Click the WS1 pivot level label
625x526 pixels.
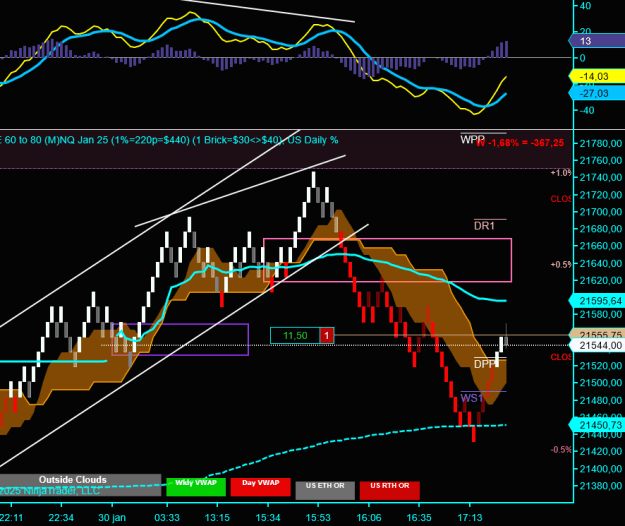[x=472, y=398]
